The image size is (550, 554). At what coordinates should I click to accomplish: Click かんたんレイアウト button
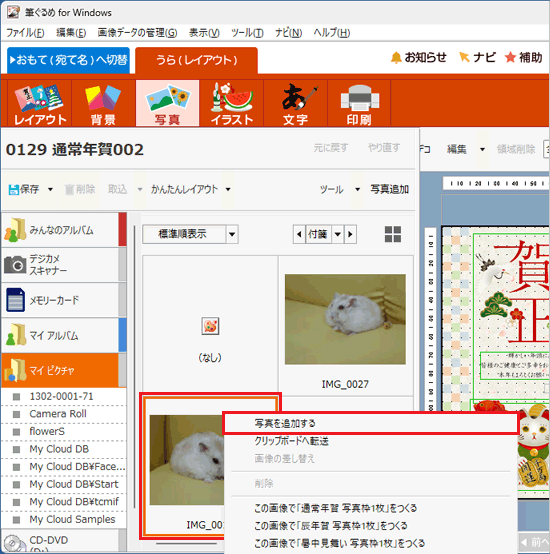(184, 189)
